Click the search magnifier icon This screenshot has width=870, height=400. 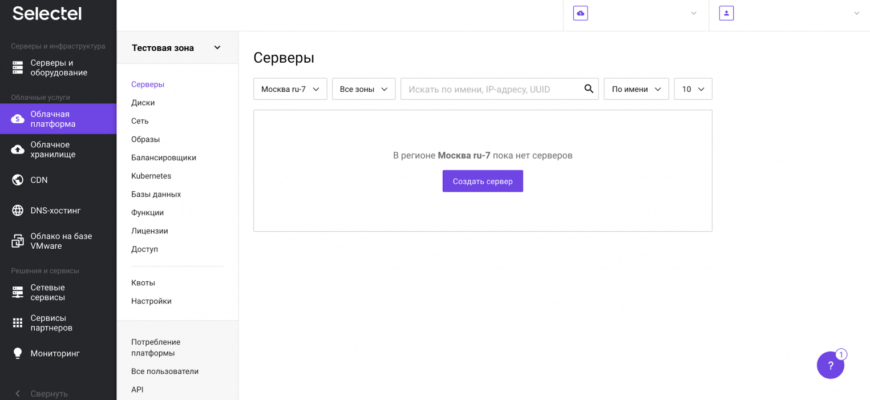(x=589, y=89)
